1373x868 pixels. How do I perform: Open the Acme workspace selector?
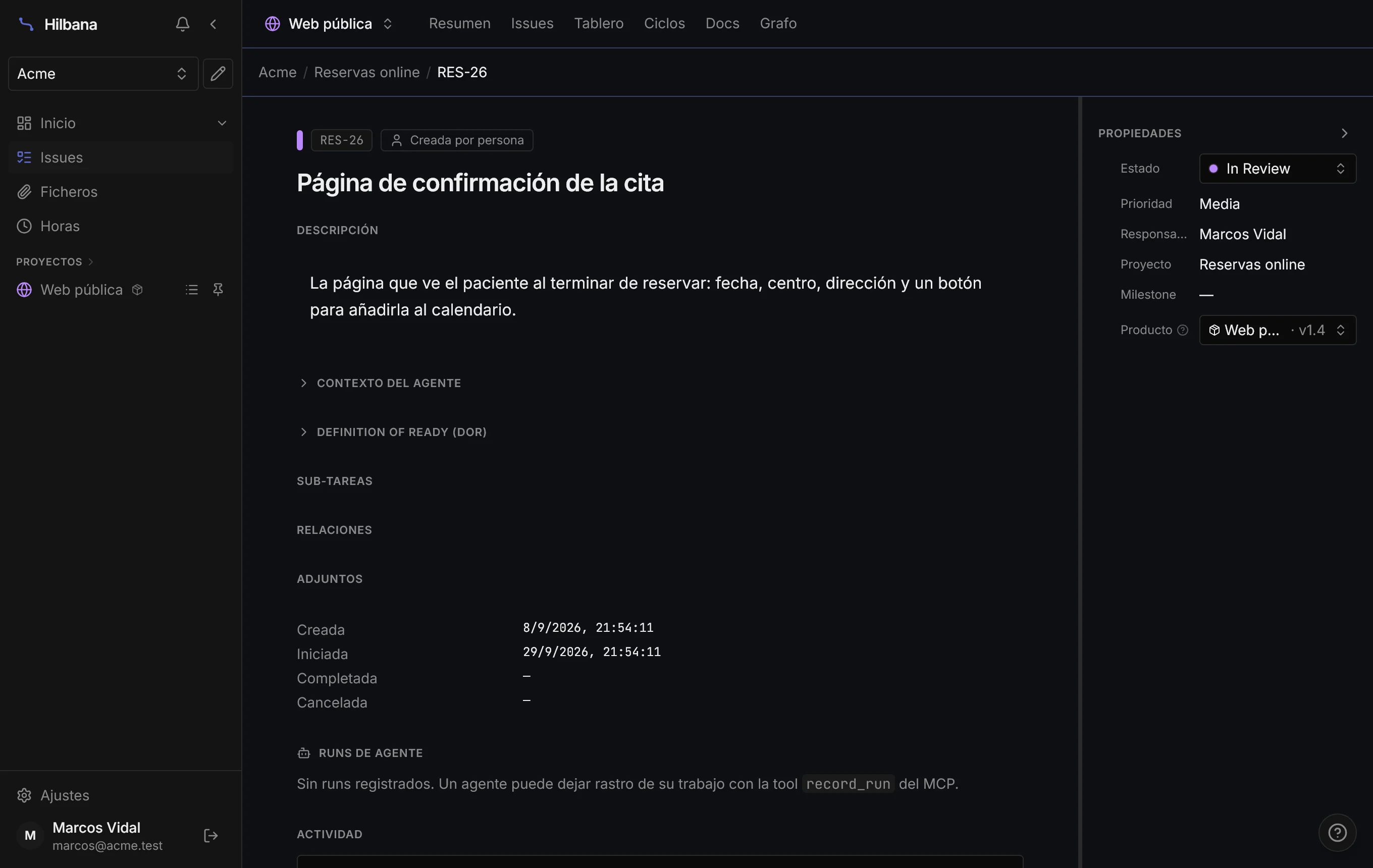pyautogui.click(x=103, y=74)
